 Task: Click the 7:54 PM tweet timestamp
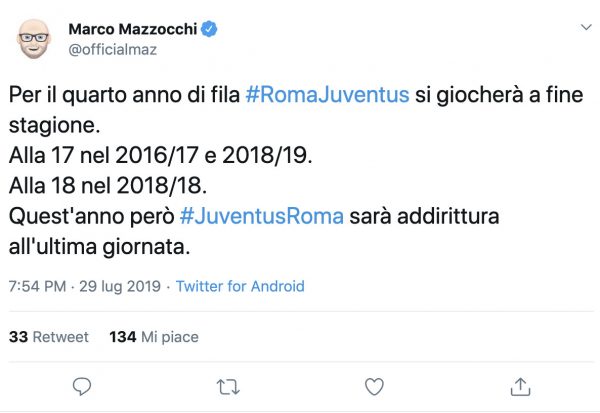tap(37, 286)
